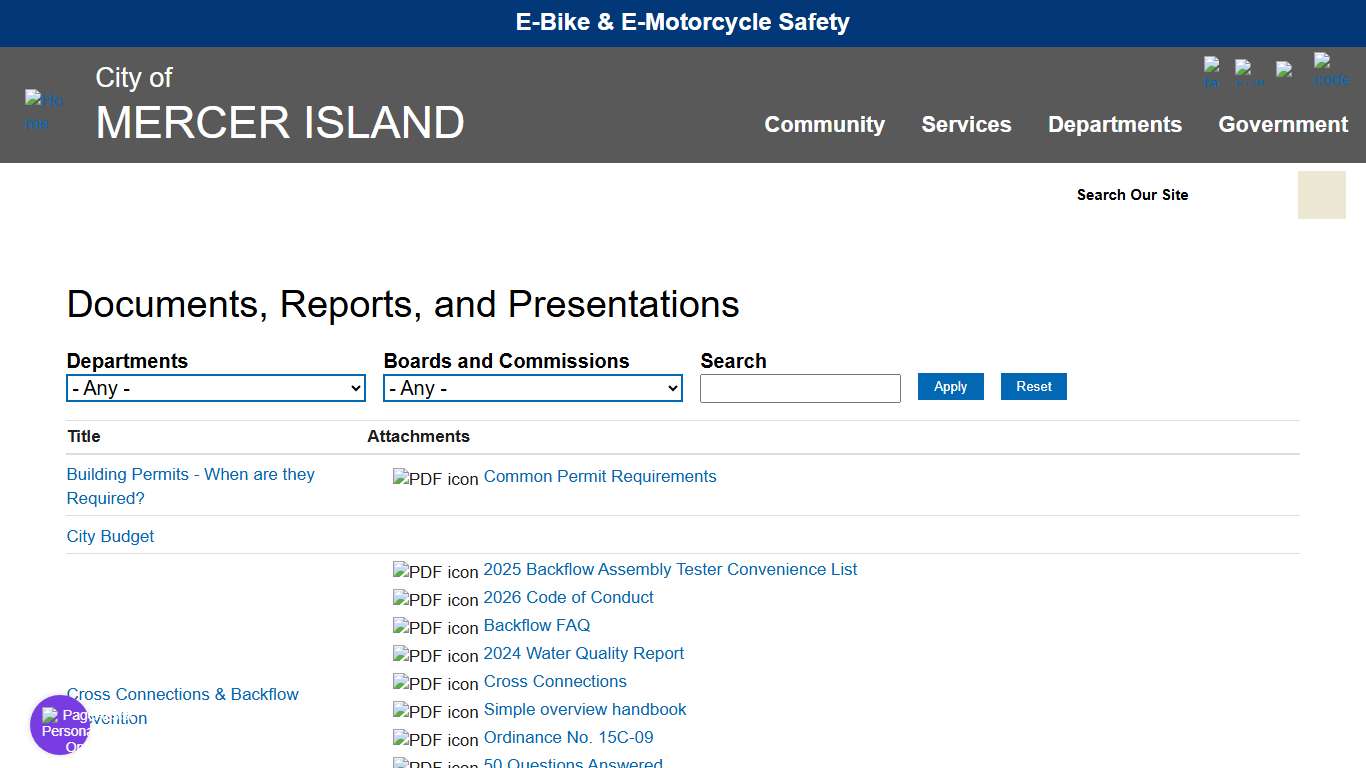Click inside the Search text field
This screenshot has height=768, width=1366.
[799, 388]
